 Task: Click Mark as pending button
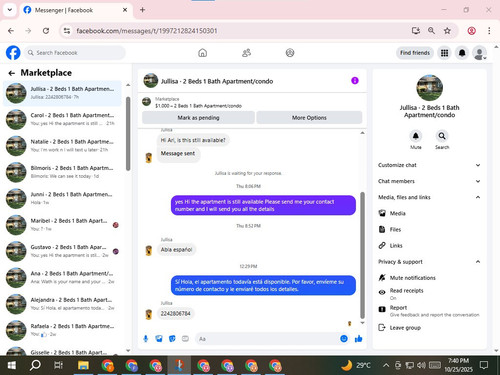(198, 118)
